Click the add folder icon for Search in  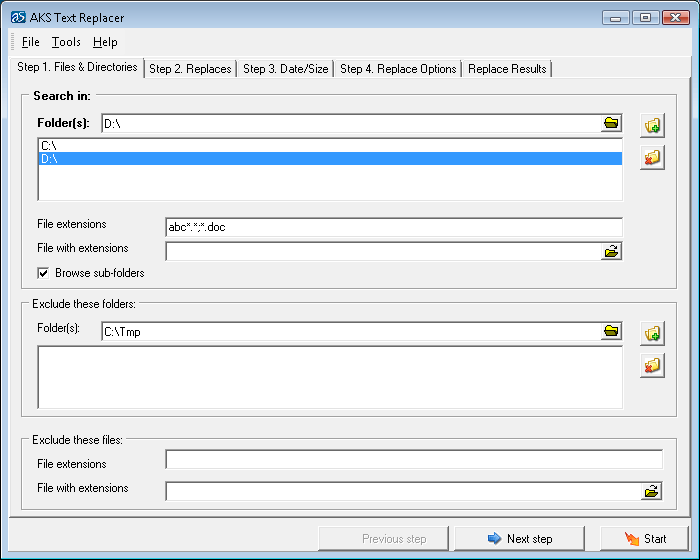[652, 125]
